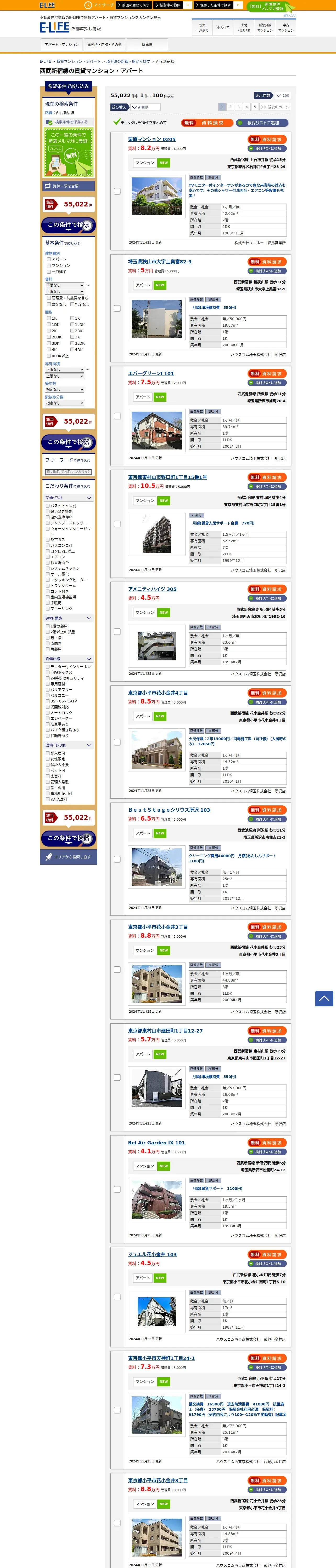The width and height of the screenshot is (336, 1568).
Task: Click the bulk 無料 資料請求 button at top
Action: pos(207,122)
